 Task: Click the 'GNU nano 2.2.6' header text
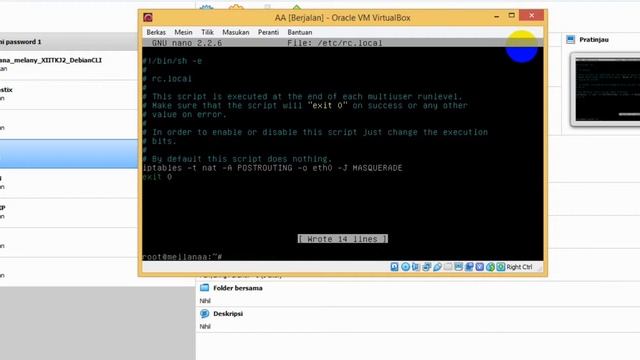click(x=187, y=43)
